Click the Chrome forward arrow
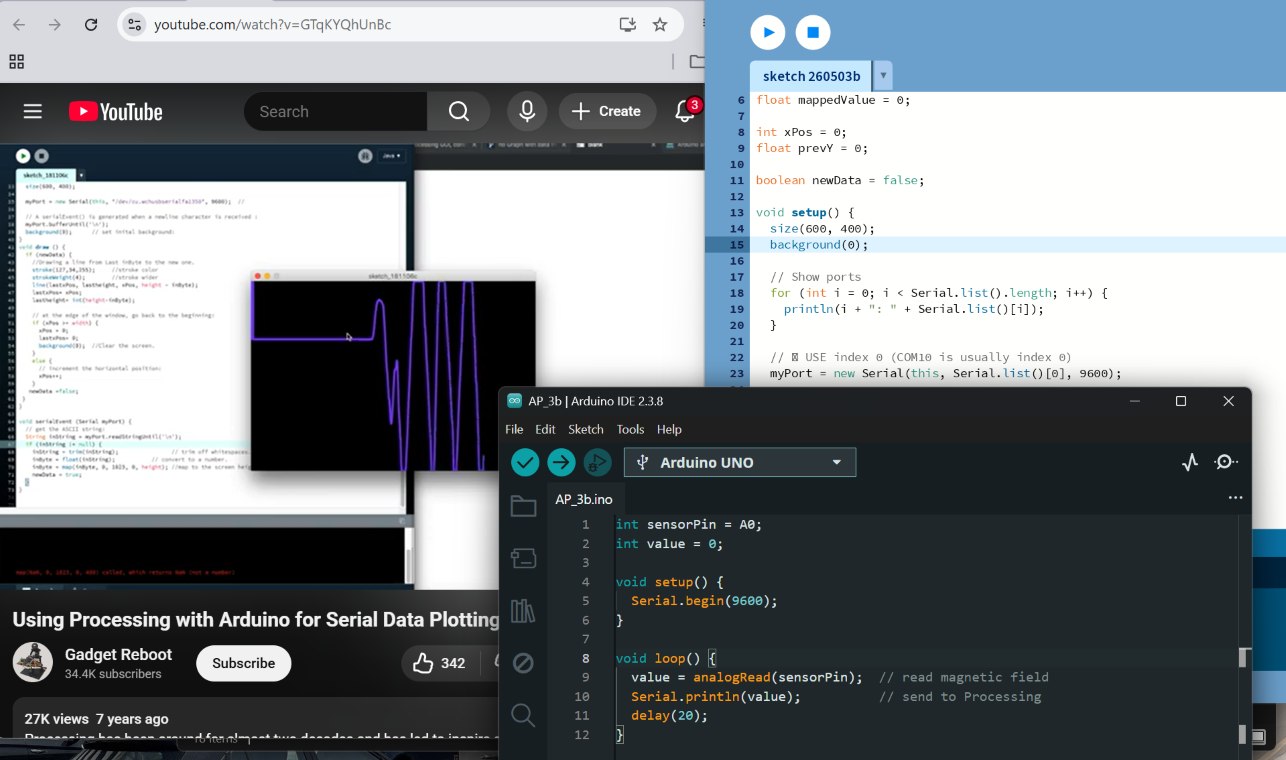 [55, 25]
